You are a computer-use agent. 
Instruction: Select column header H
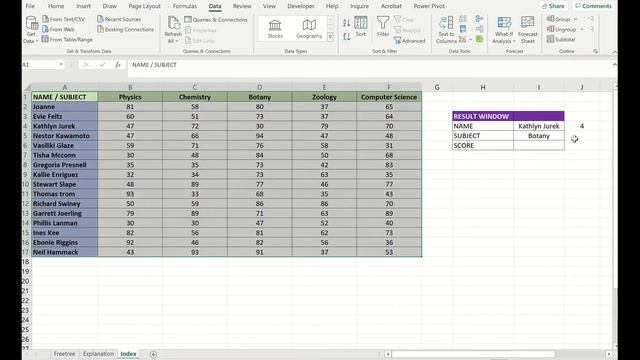pos(483,87)
